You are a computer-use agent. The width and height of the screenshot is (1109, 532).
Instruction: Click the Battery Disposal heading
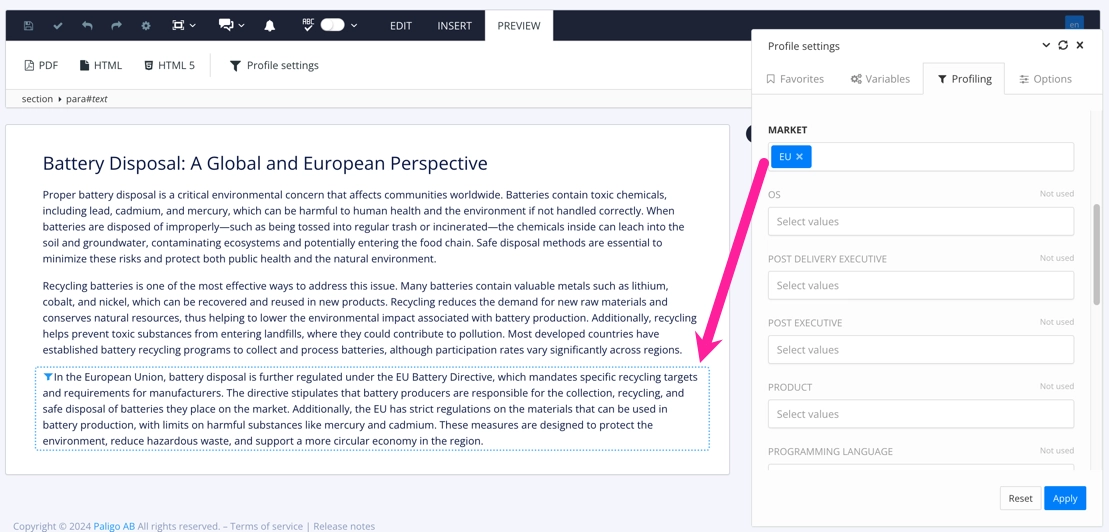click(265, 163)
